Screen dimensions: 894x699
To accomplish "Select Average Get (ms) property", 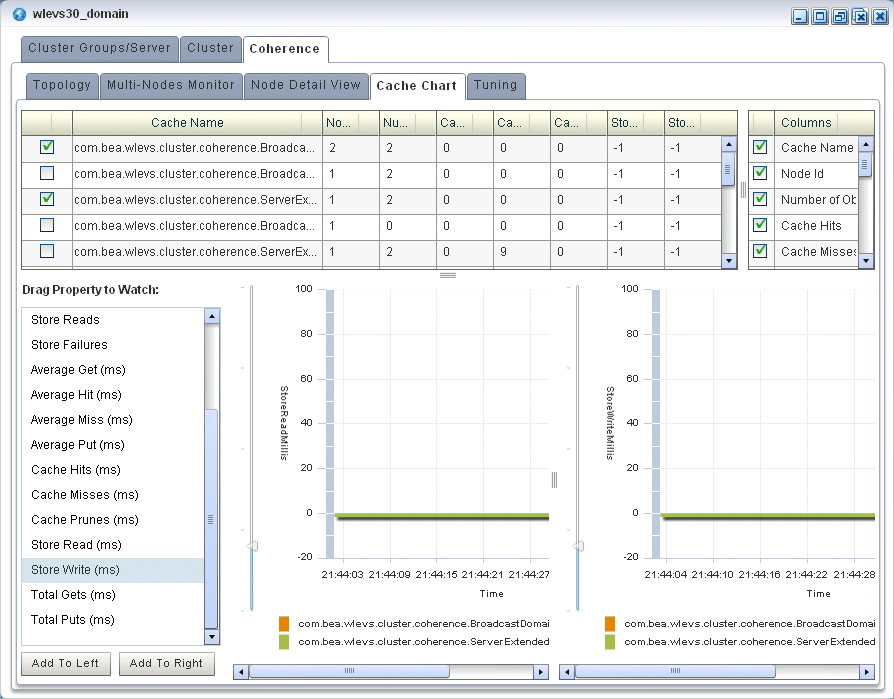I will point(113,370).
